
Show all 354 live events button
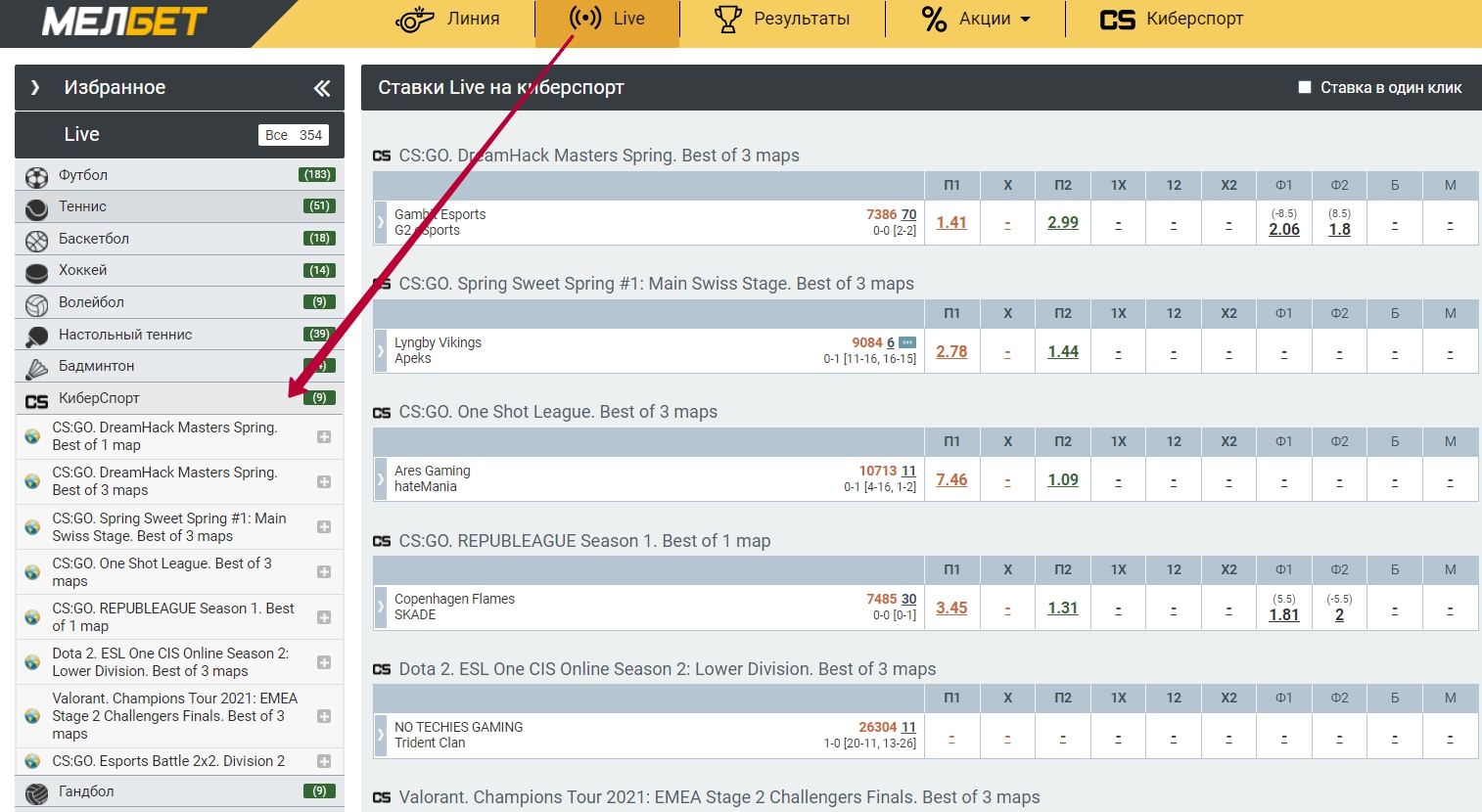pyautogui.click(x=294, y=135)
